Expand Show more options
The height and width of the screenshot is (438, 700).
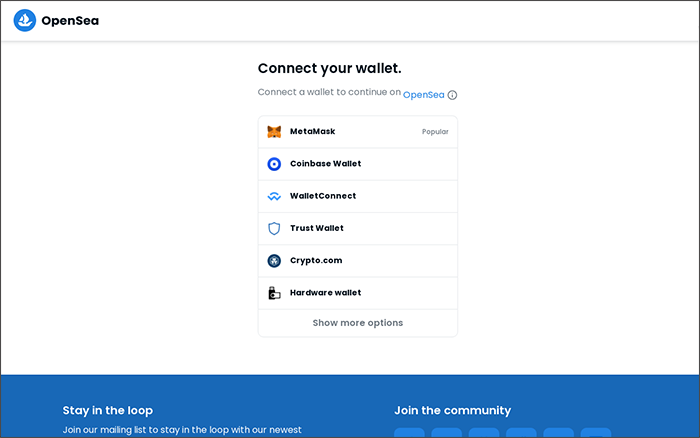(x=357, y=323)
